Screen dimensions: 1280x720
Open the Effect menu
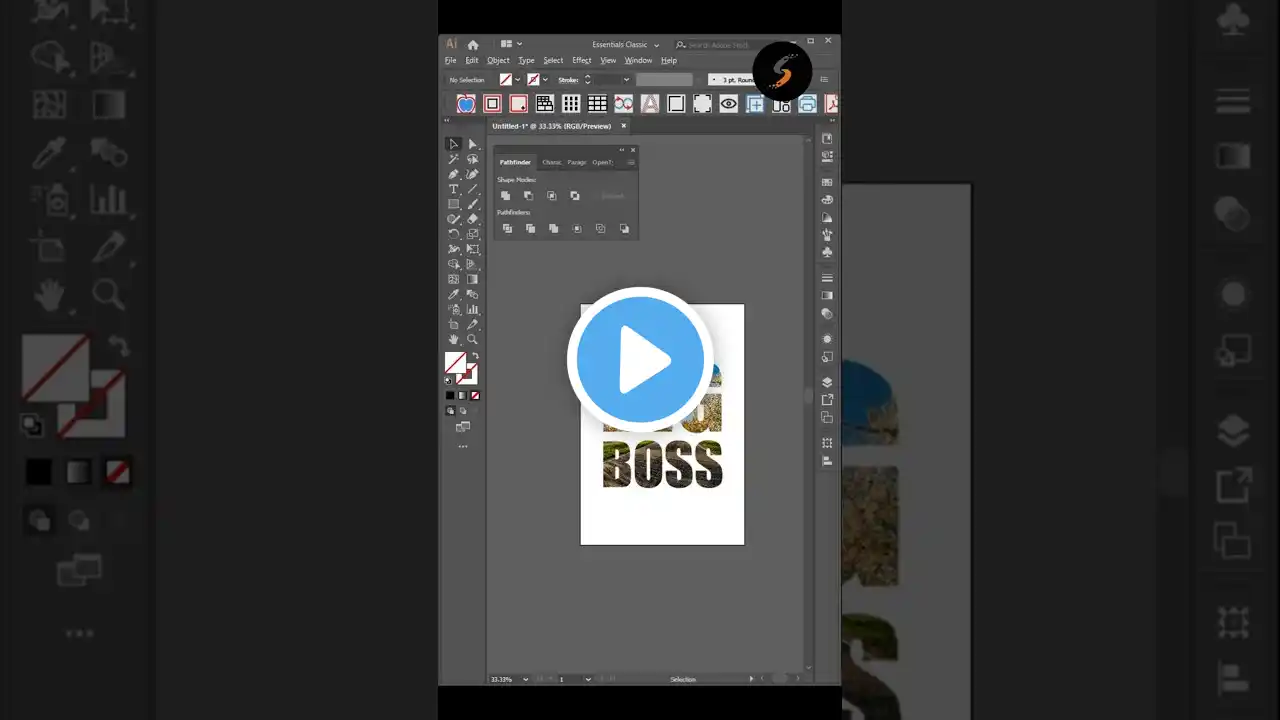click(581, 61)
